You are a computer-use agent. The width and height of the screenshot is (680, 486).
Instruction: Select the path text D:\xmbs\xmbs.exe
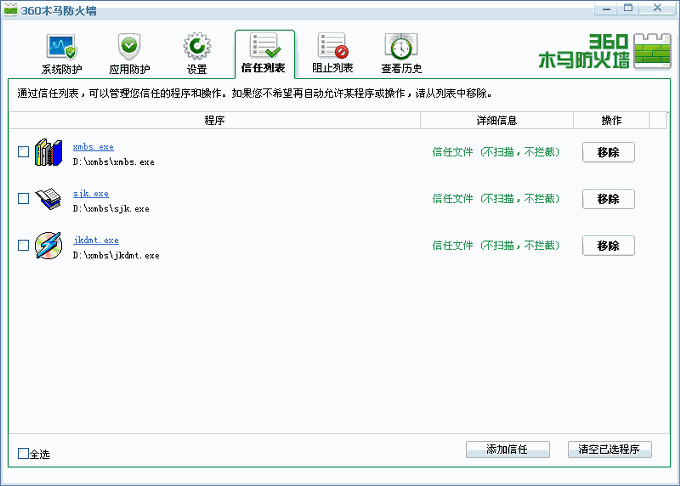pos(114,162)
